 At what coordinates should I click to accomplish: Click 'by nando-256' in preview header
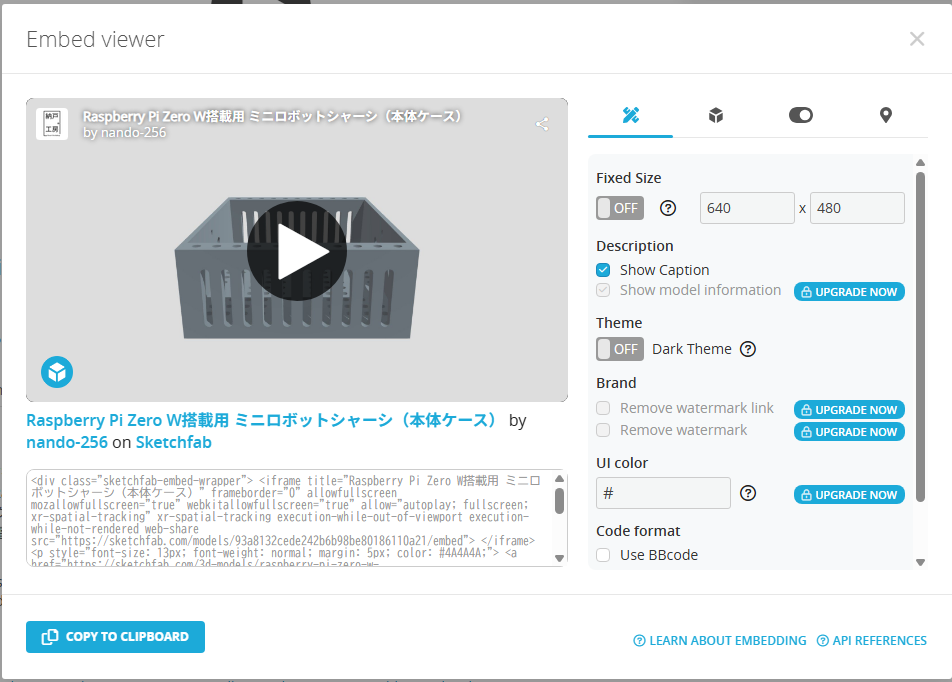pyautogui.click(x=124, y=132)
